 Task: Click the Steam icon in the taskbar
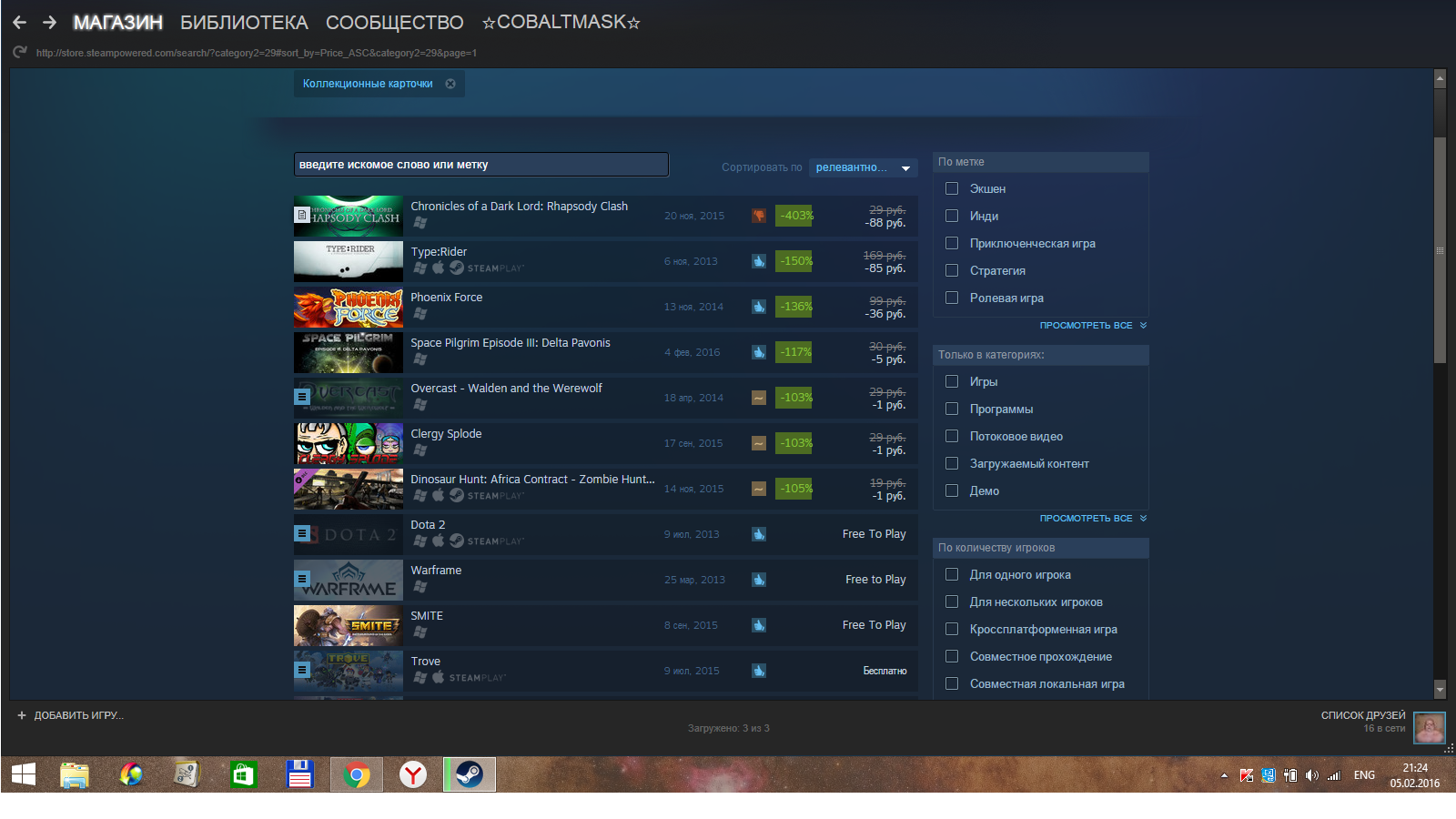pyautogui.click(x=470, y=774)
